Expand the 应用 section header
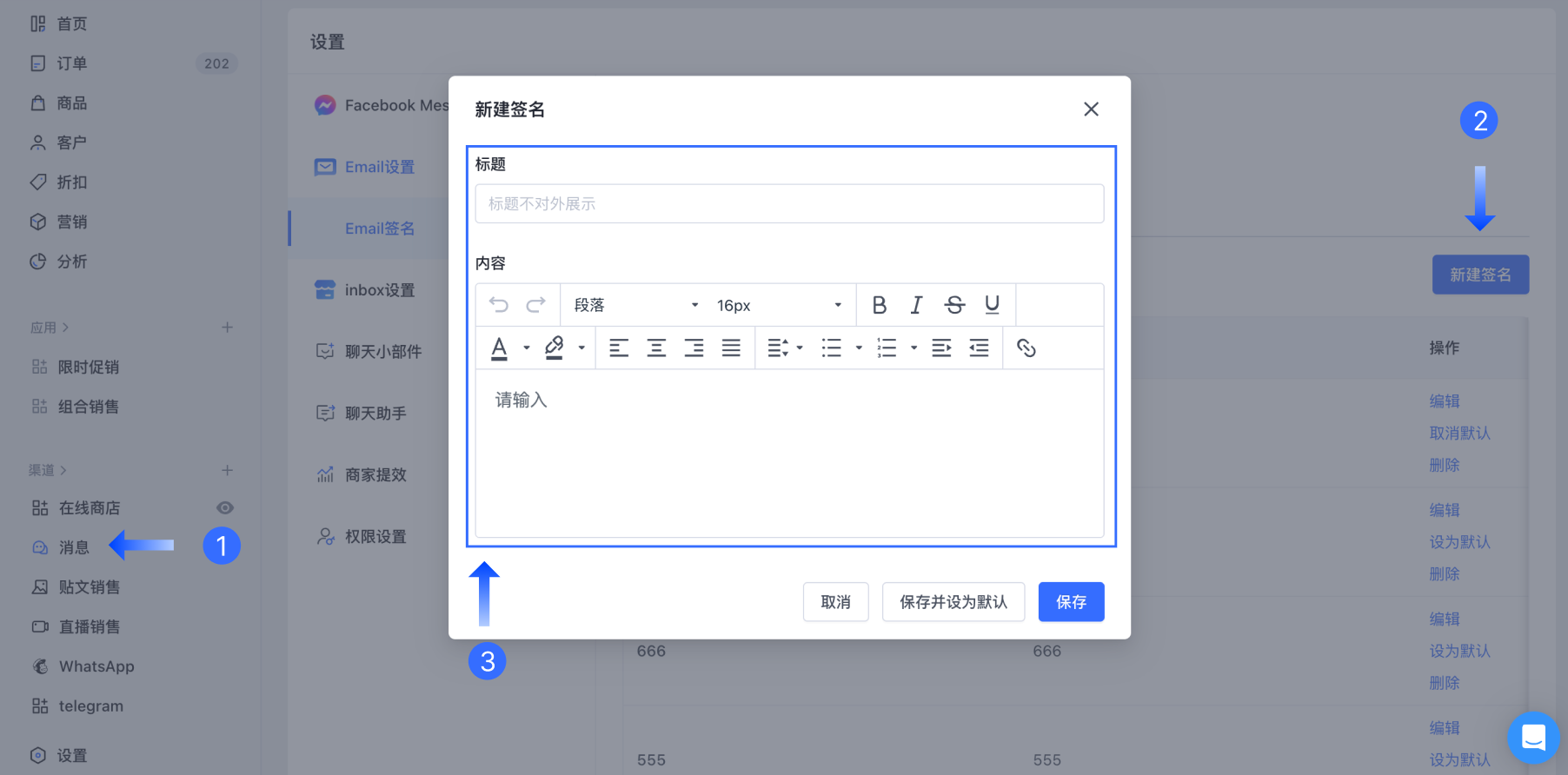 50,328
